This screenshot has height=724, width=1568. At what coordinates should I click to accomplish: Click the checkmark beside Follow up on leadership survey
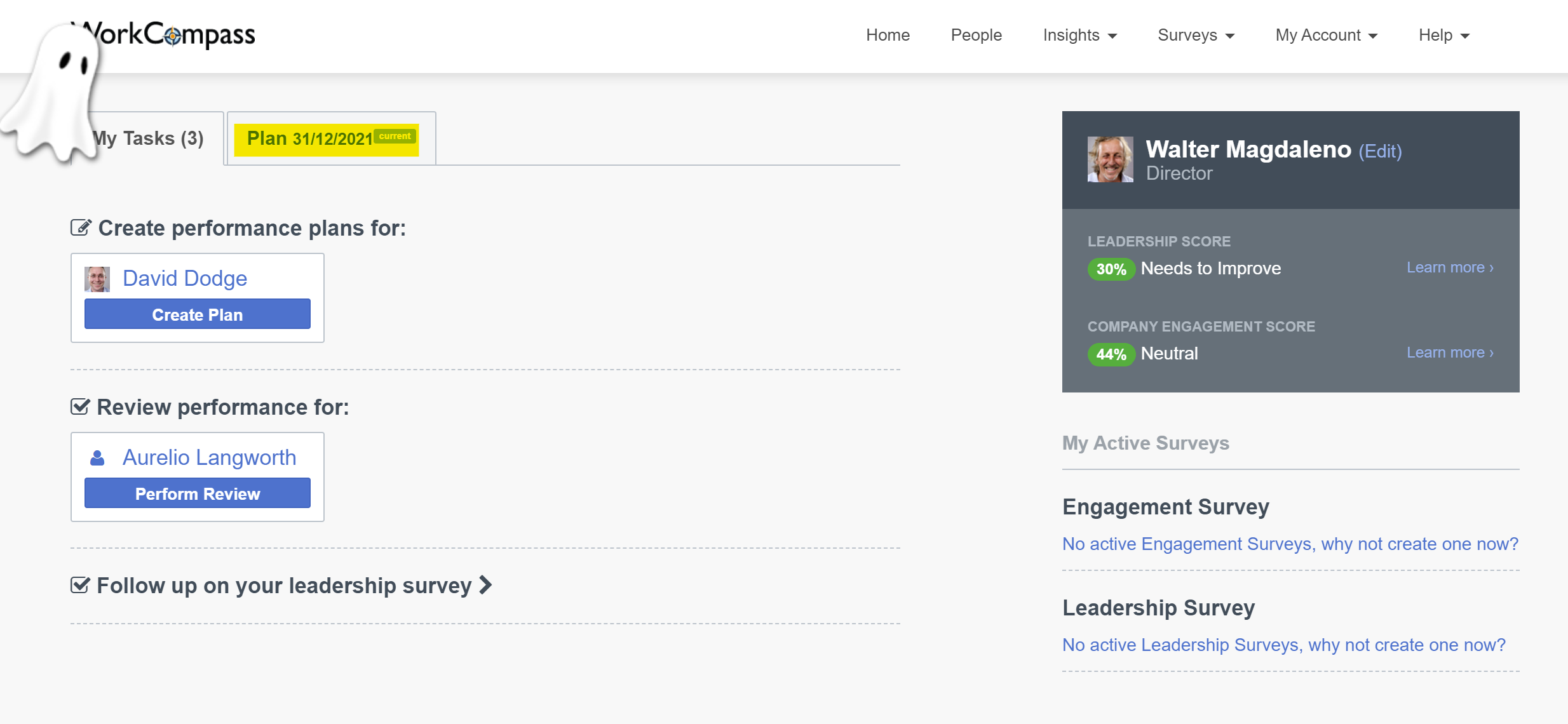click(80, 585)
